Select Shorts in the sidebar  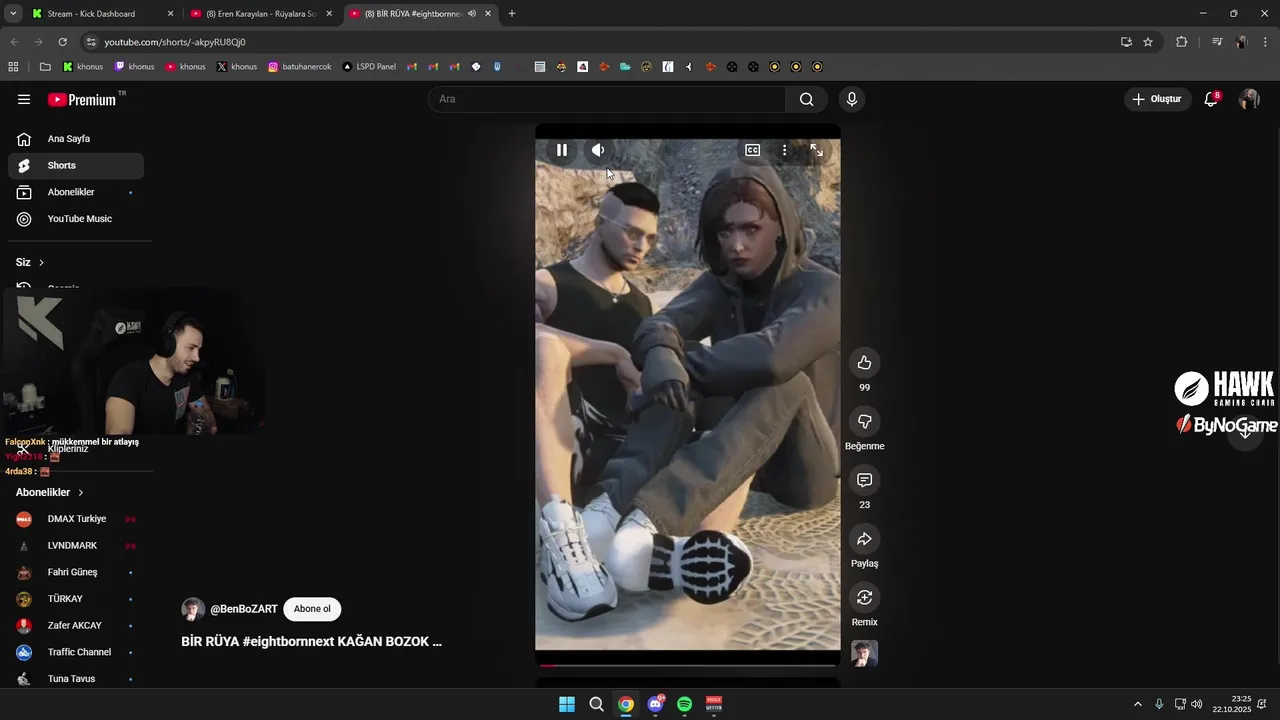click(x=76, y=166)
